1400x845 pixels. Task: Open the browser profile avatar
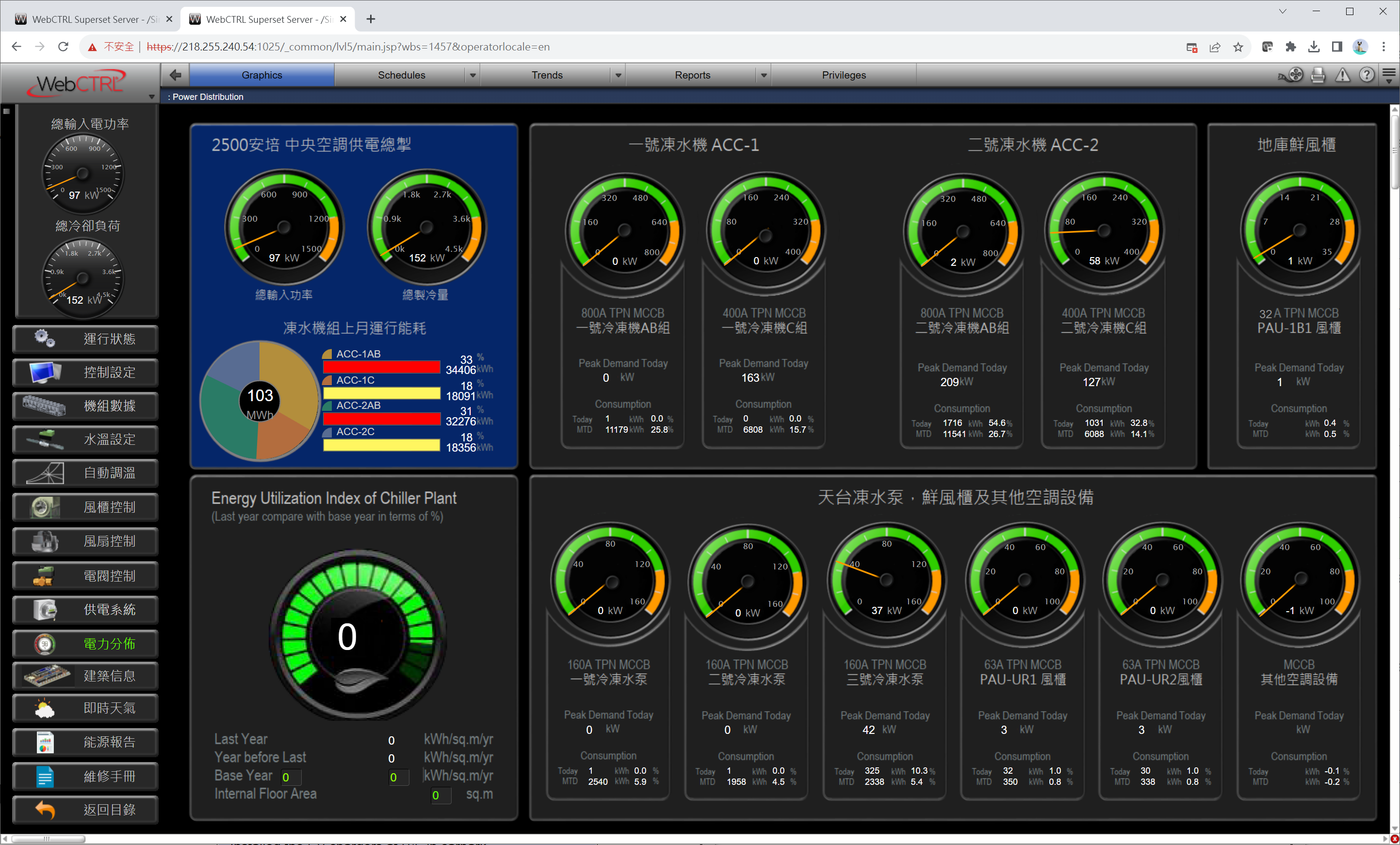tap(1360, 47)
